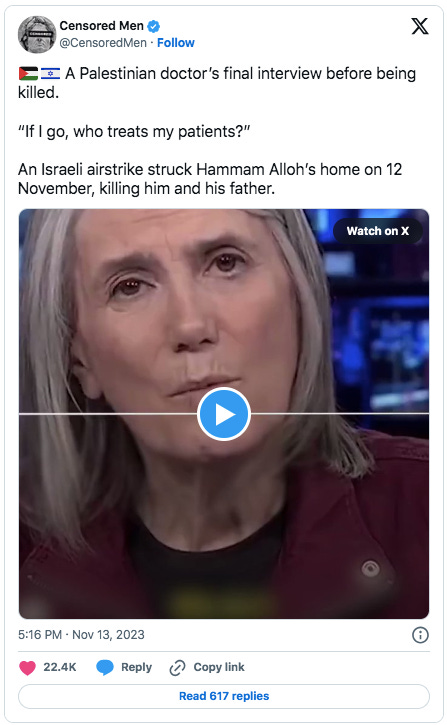Follow the Censored Men account
Viewport: 447px width, 725px height.
176,43
